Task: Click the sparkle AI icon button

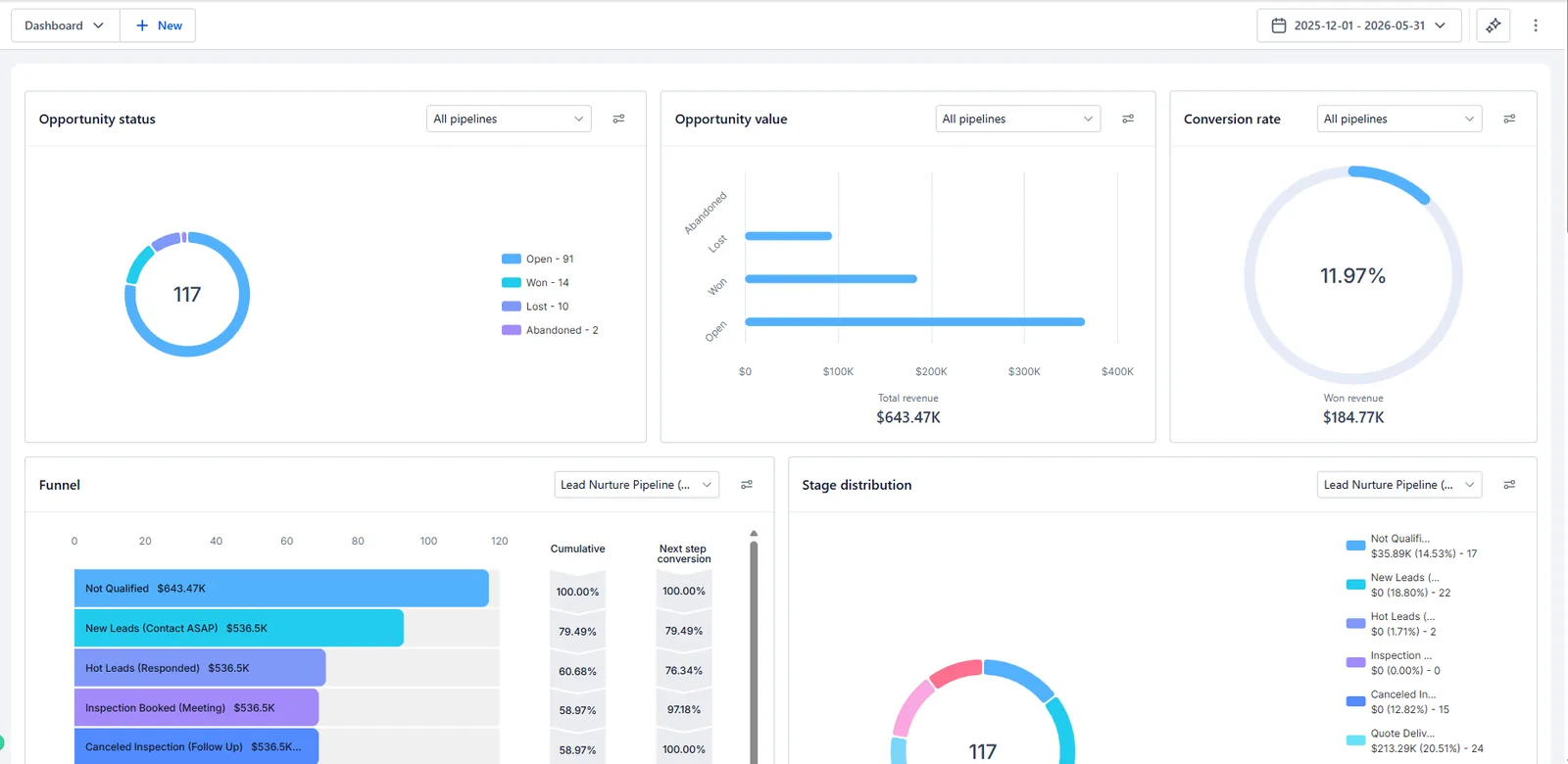Action: click(1494, 25)
